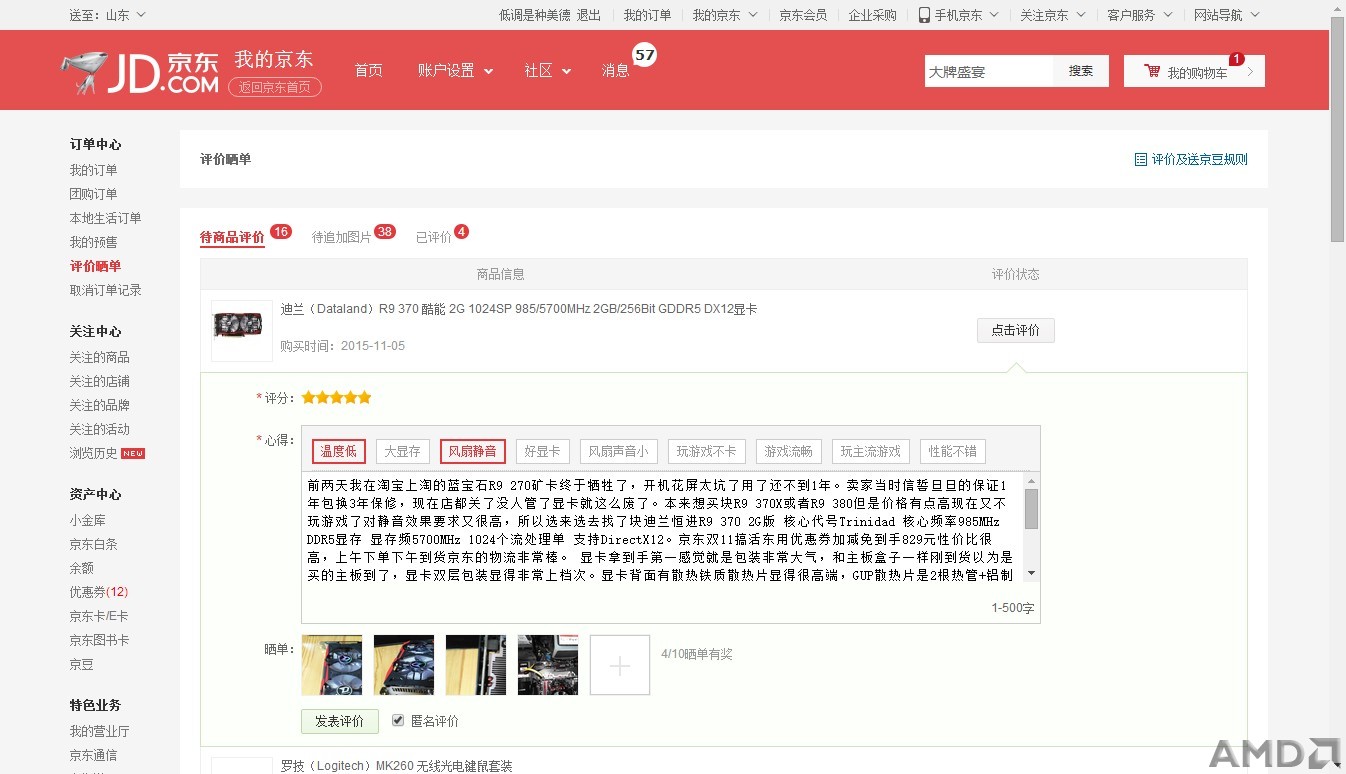1346x774 pixels.
Task: Expand the 账户设置 menu
Action: tap(455, 70)
